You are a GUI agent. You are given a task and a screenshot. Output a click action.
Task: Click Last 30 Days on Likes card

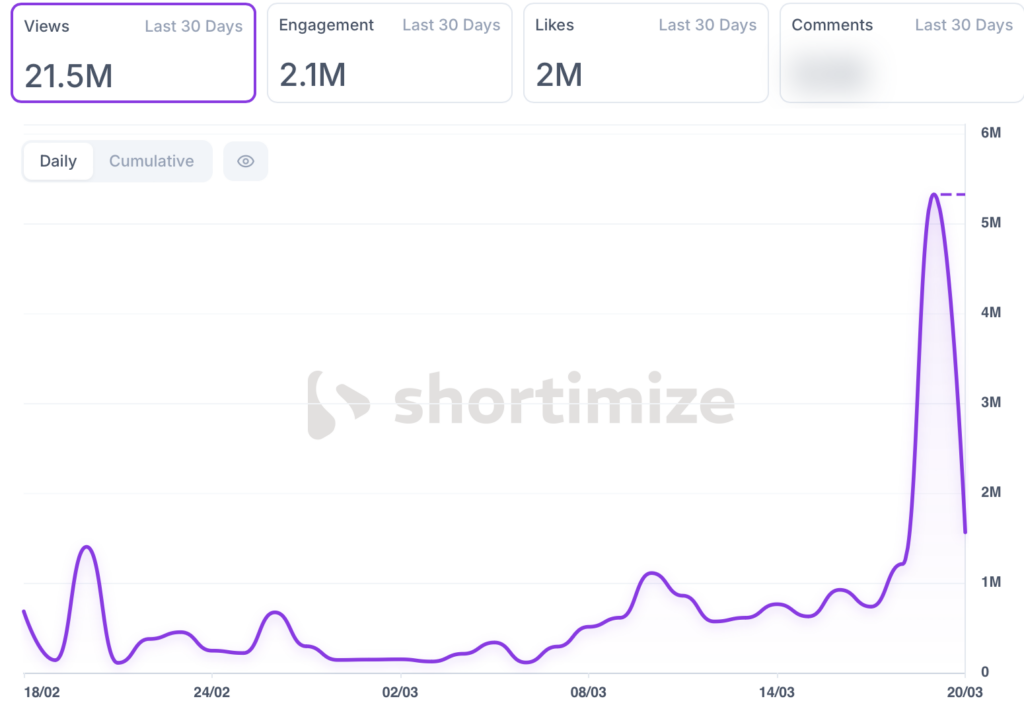pos(707,26)
